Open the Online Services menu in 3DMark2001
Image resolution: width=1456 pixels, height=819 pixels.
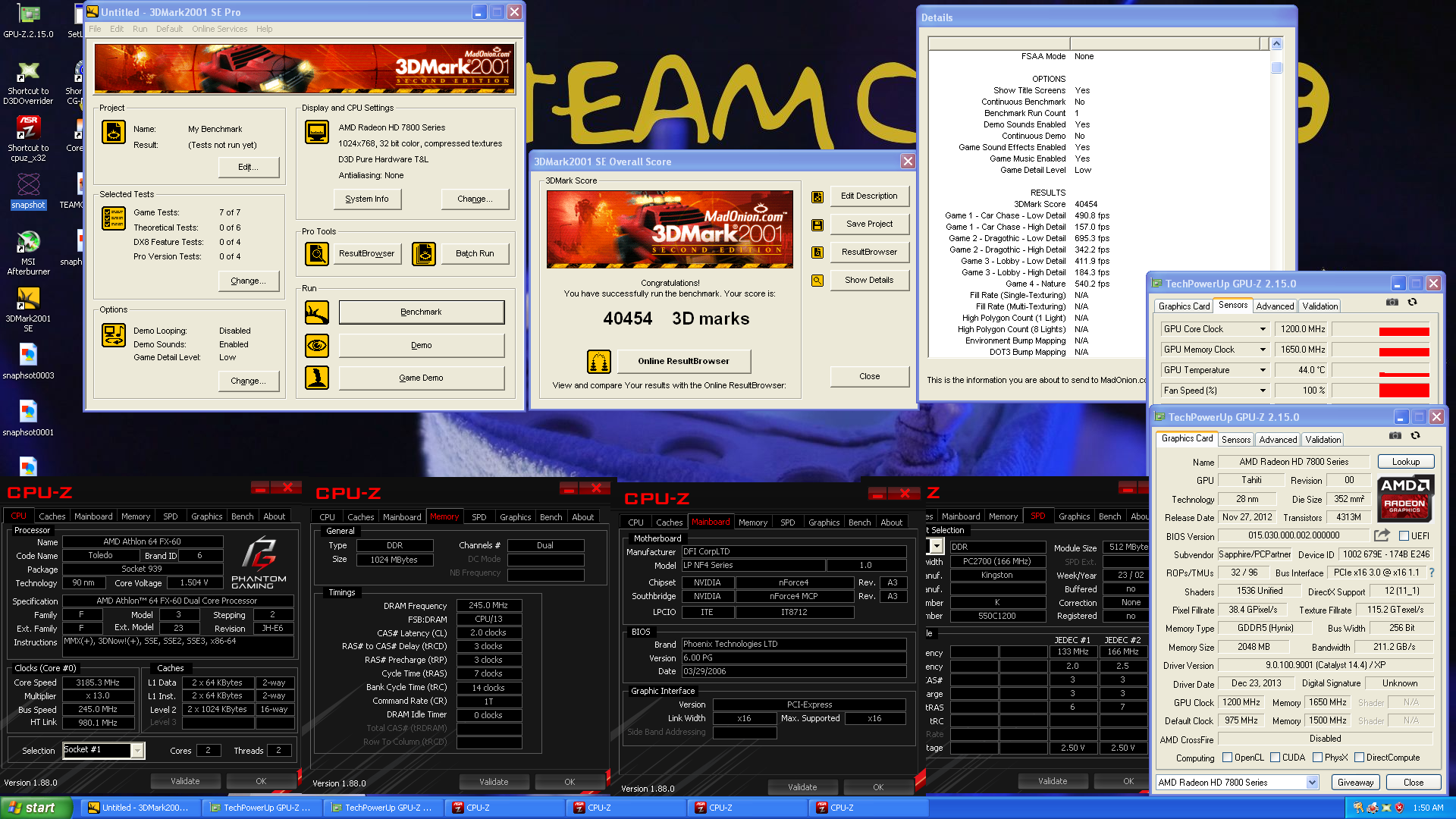click(x=219, y=29)
